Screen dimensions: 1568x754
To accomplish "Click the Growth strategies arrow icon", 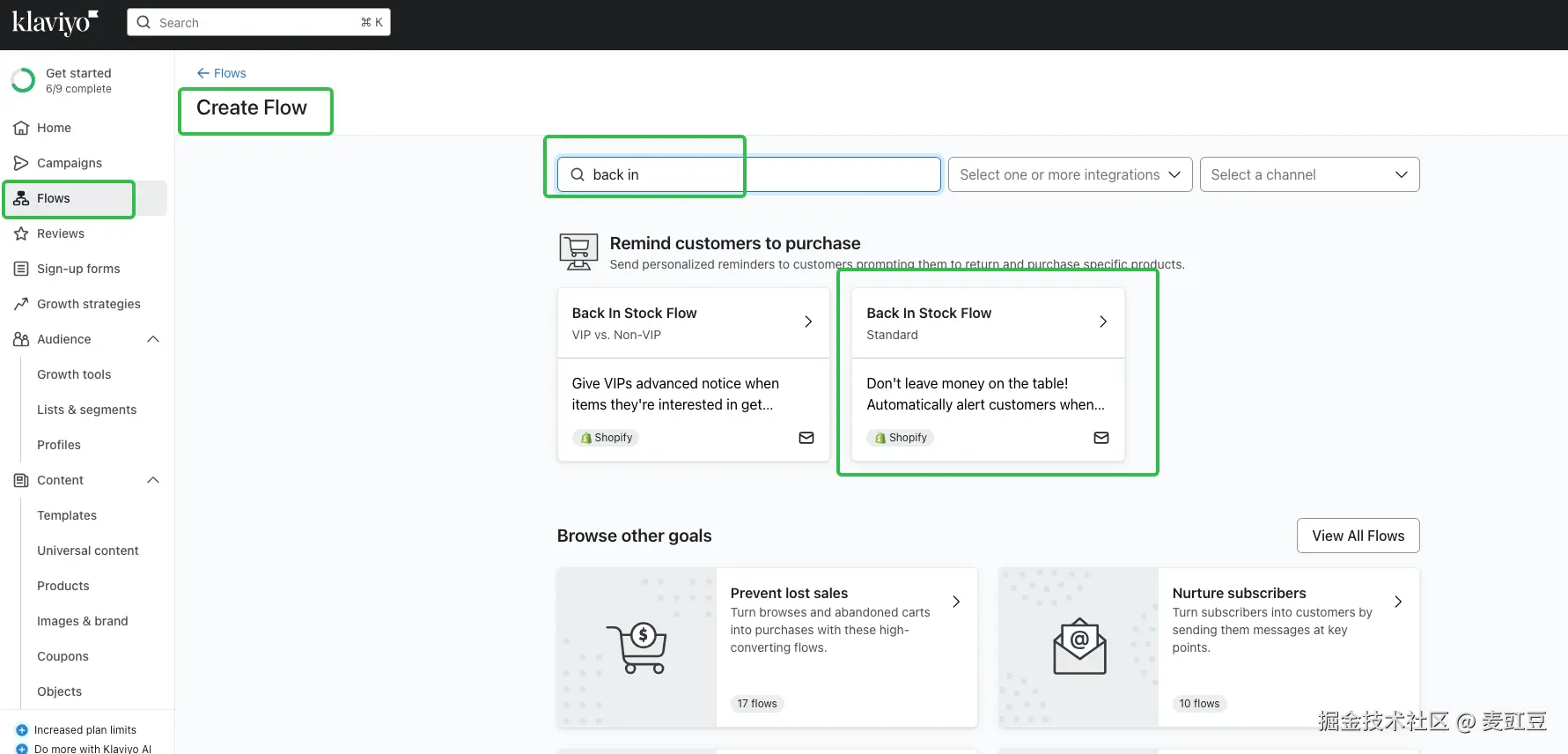I will click(x=21, y=305).
